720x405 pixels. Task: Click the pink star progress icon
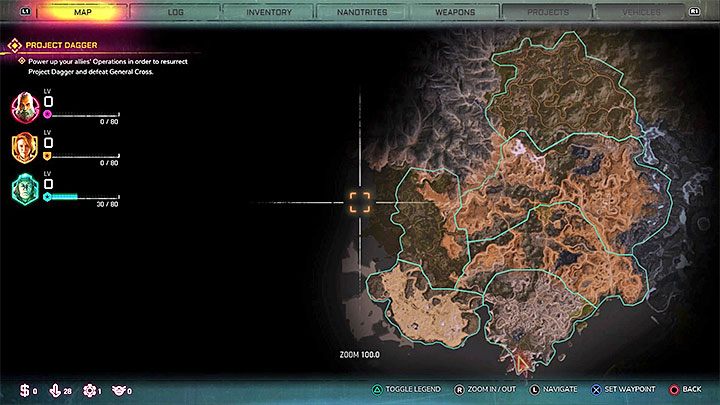click(x=47, y=114)
